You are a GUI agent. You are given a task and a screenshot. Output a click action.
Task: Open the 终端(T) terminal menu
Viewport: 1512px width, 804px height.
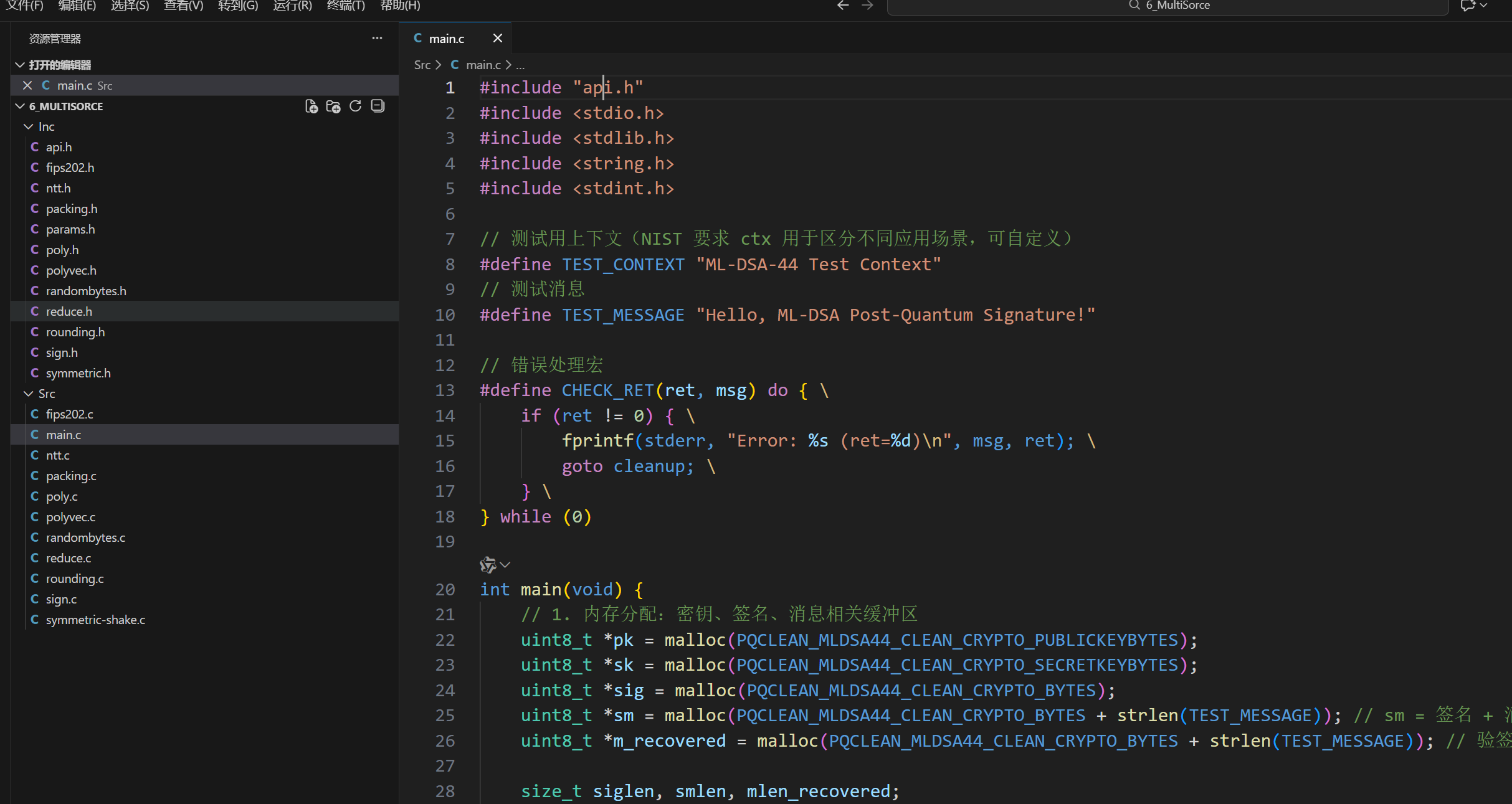click(x=346, y=6)
